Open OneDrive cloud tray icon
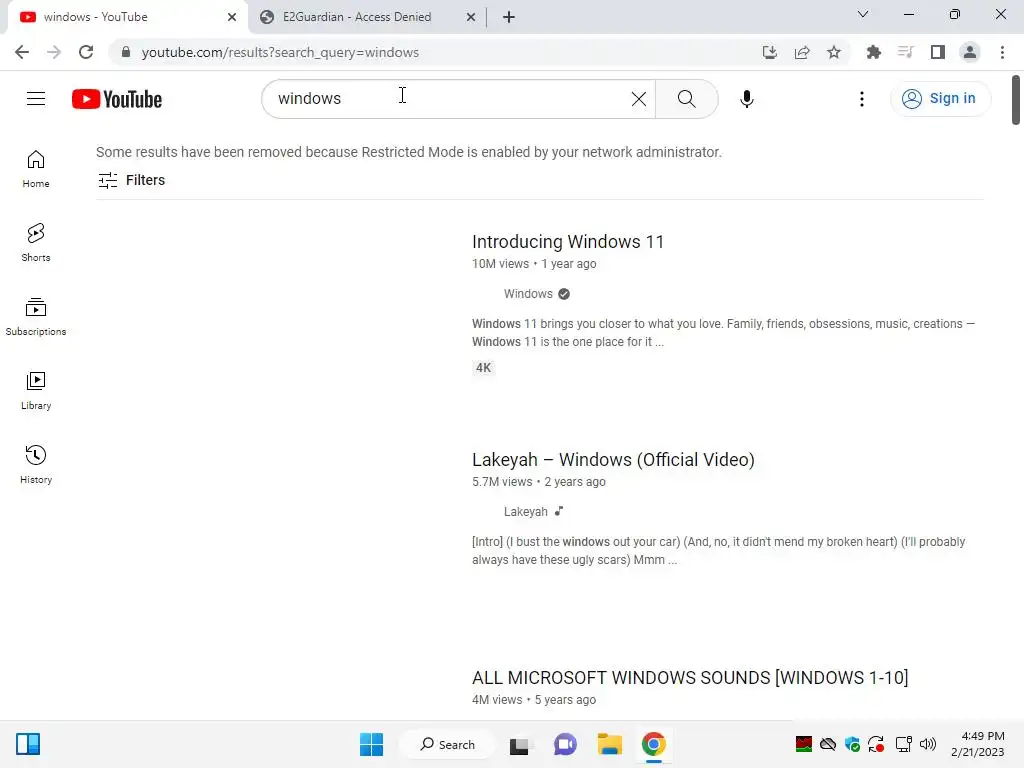Viewport: 1024px width, 768px height. (x=828, y=744)
